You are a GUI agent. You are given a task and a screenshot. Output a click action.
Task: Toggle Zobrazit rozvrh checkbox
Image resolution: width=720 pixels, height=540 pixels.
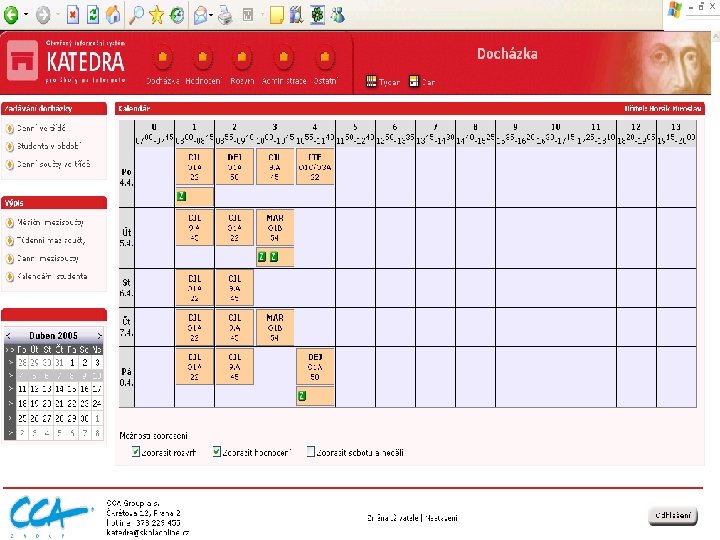(135, 451)
